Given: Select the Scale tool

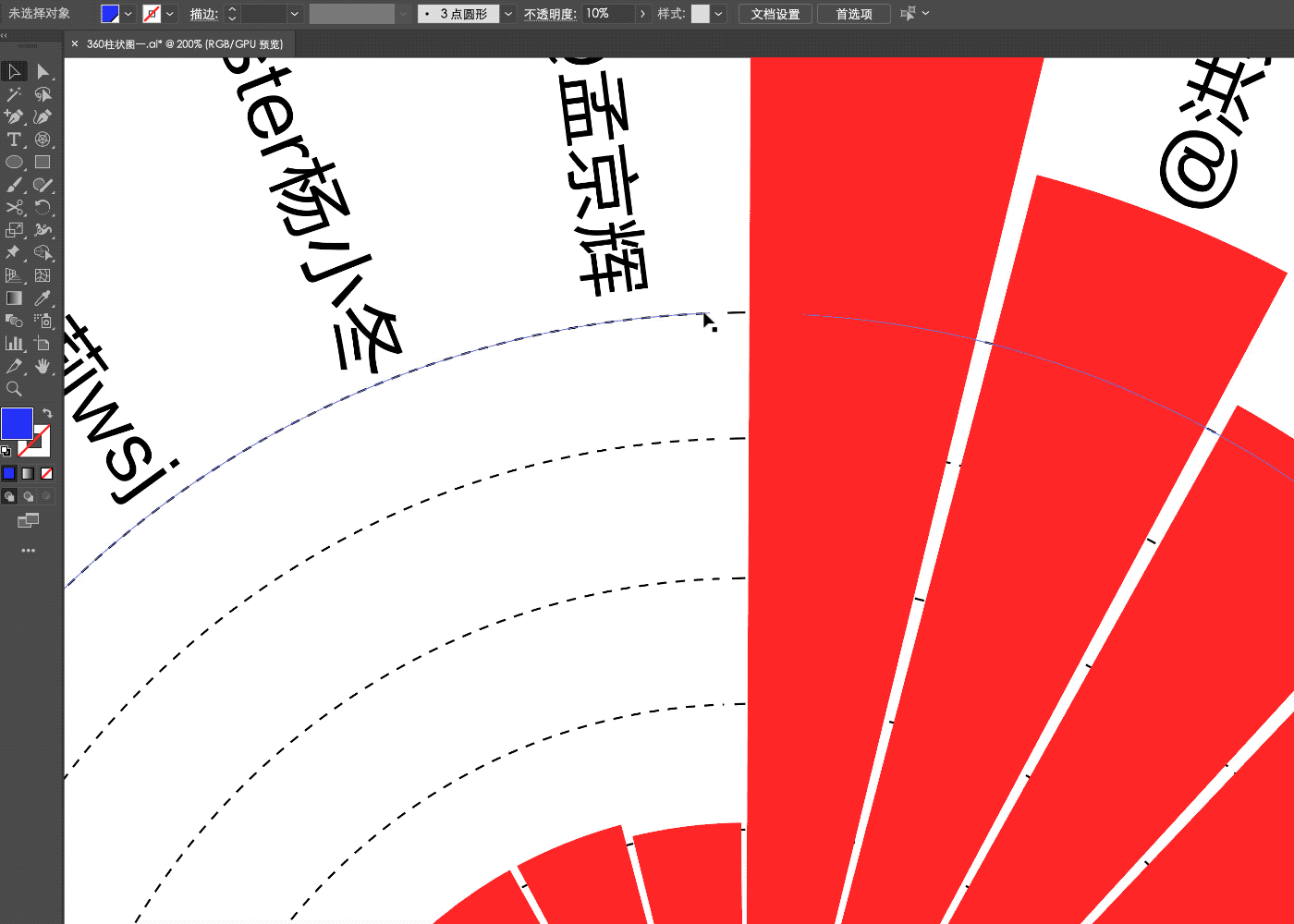Looking at the screenshot, I should click(14, 230).
